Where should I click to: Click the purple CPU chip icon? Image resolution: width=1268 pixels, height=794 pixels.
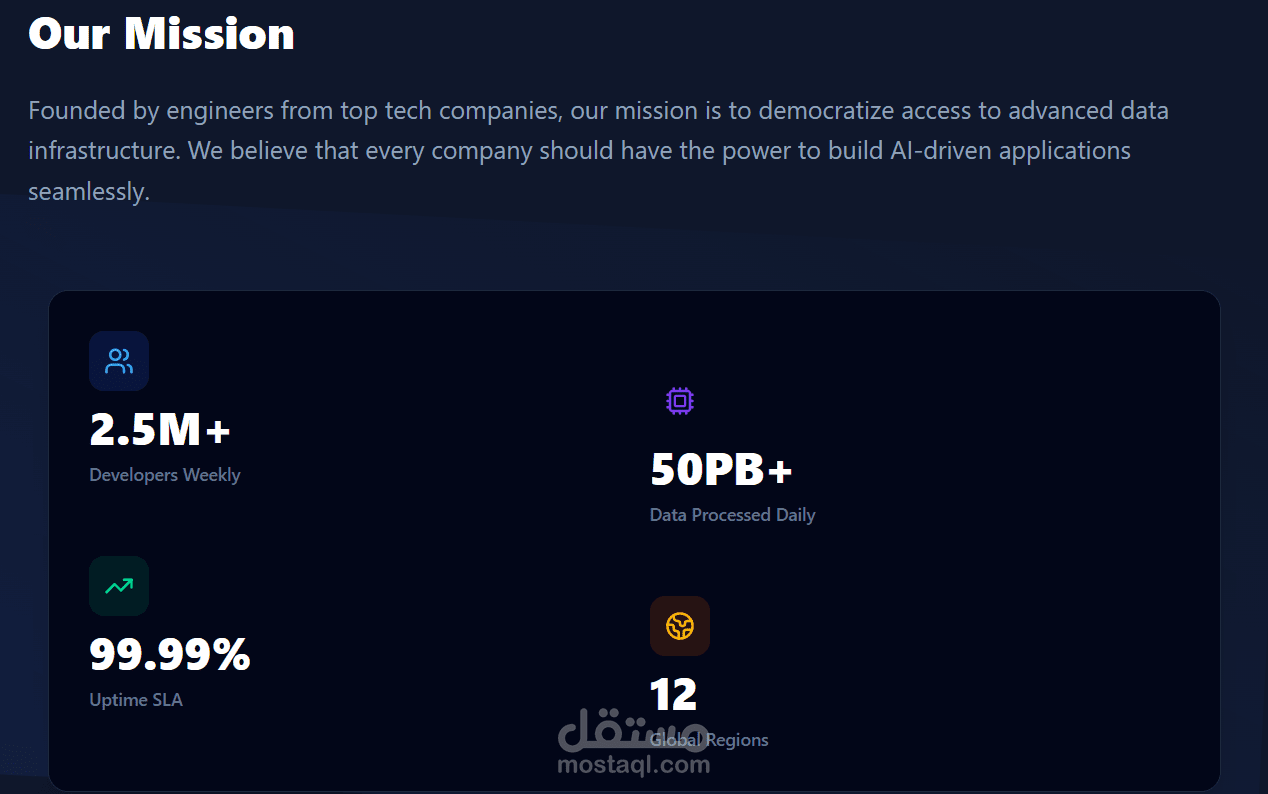(680, 401)
